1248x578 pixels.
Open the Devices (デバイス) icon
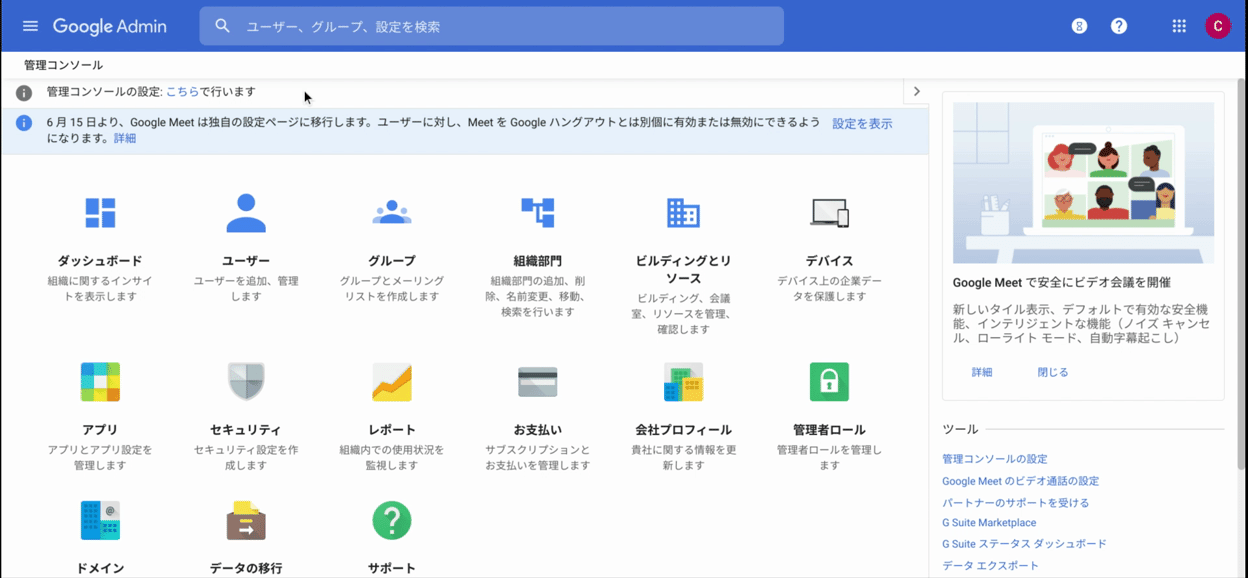coord(829,213)
